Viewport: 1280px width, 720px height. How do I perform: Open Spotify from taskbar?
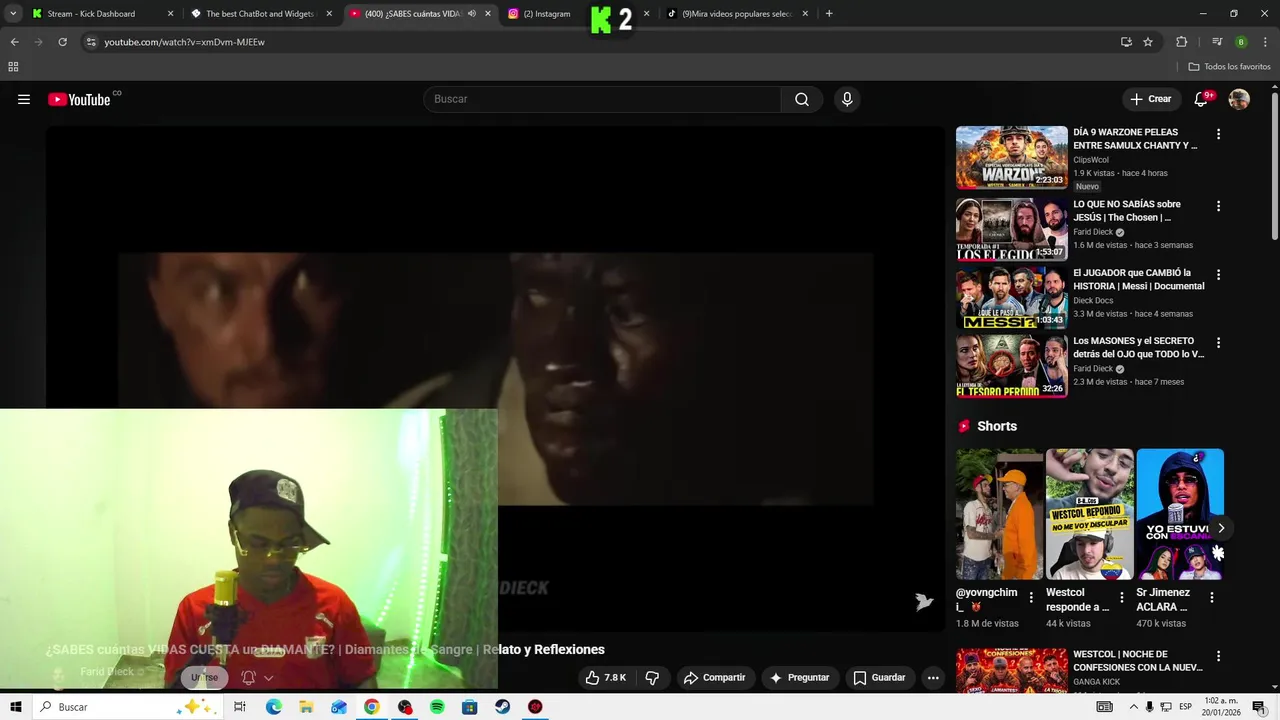437,707
